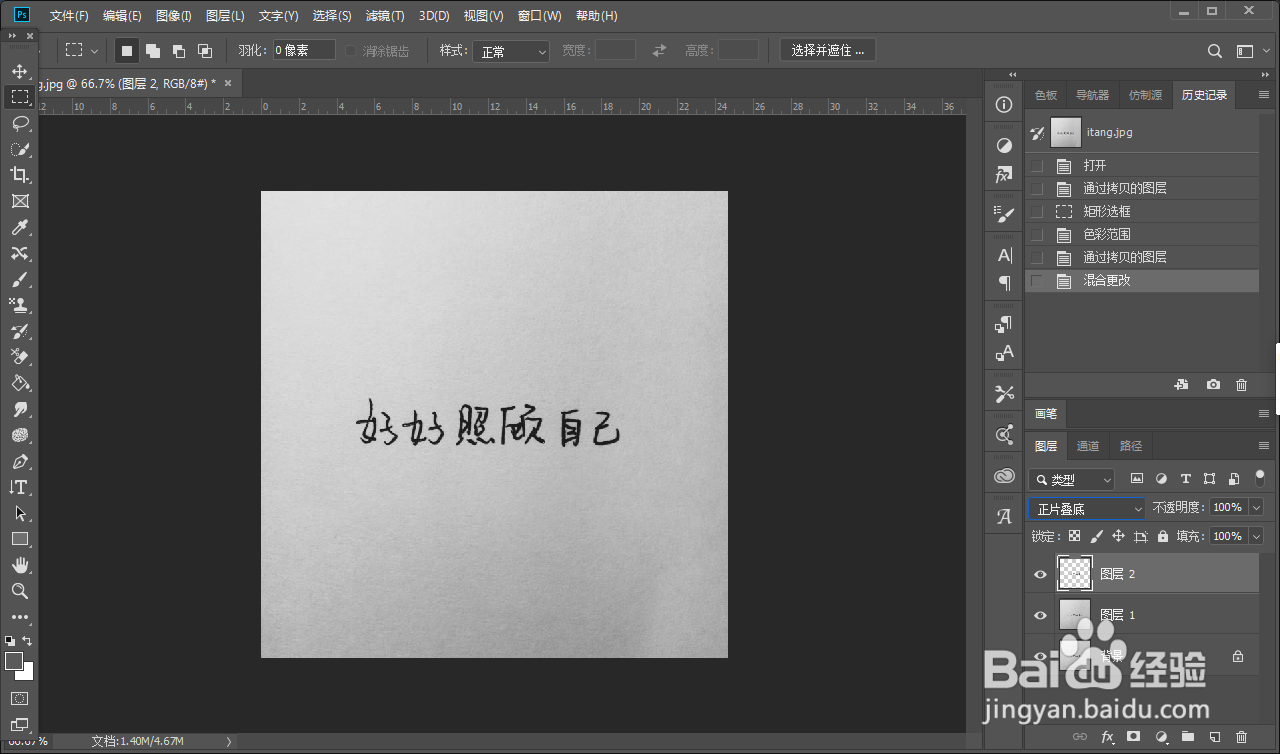Open the 不透明度 opacity dropdown arrow

pyautogui.click(x=1256, y=508)
